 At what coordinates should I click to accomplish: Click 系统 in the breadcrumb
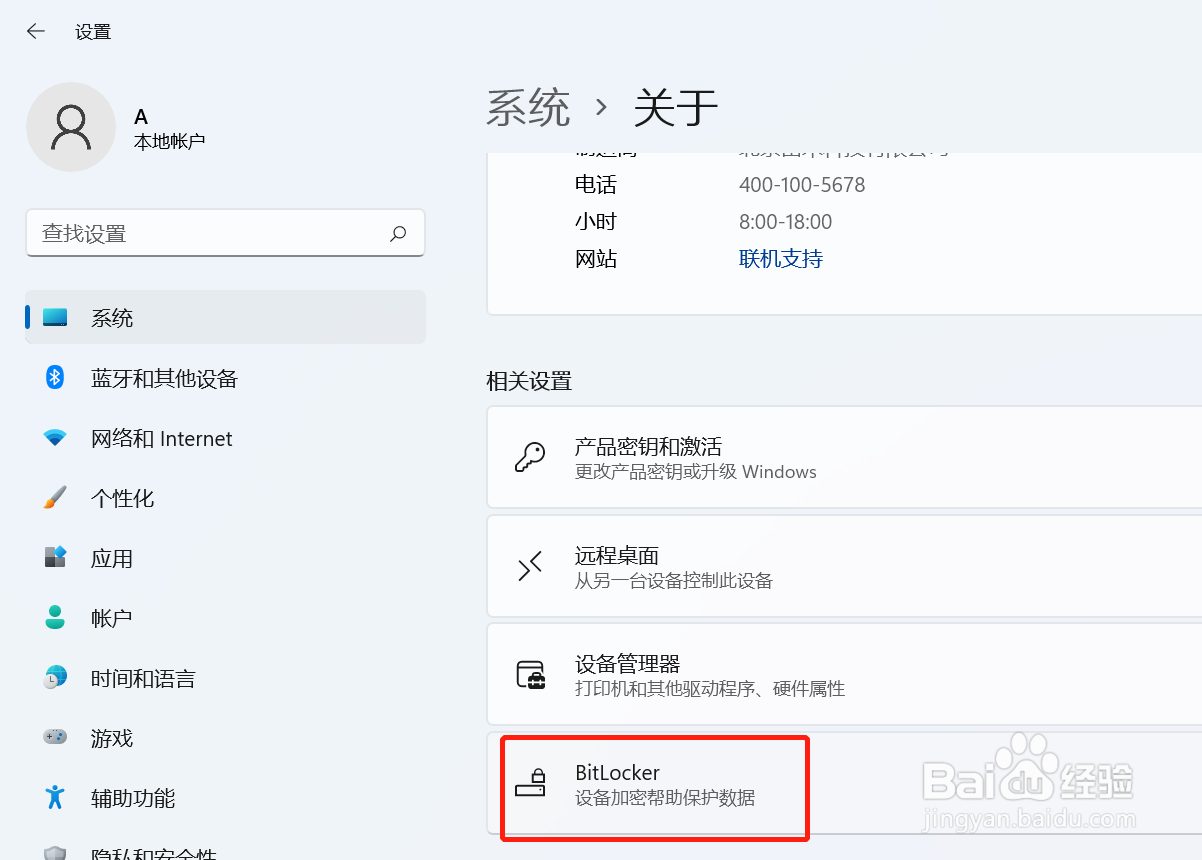[x=528, y=107]
